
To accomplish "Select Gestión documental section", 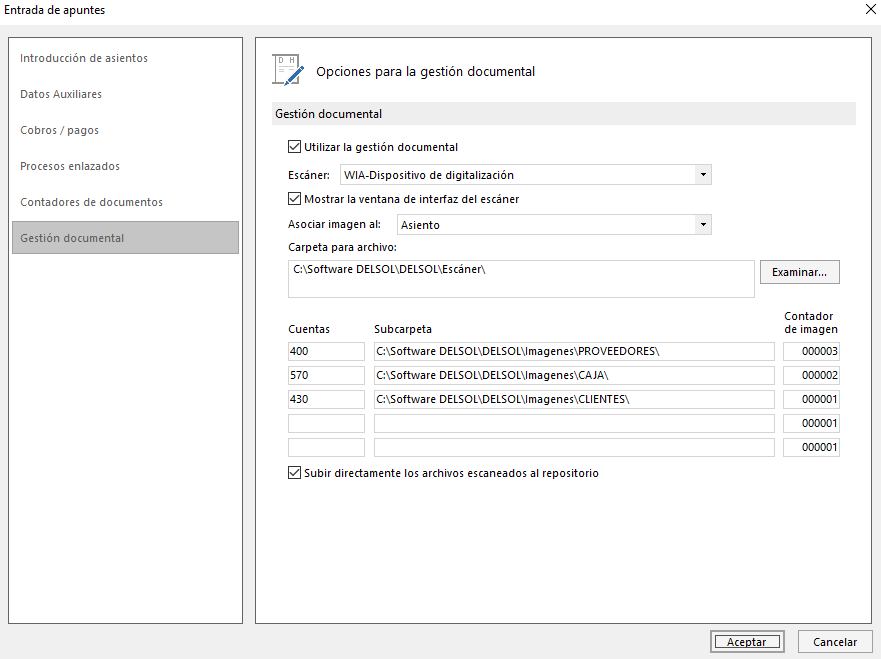I will point(125,238).
